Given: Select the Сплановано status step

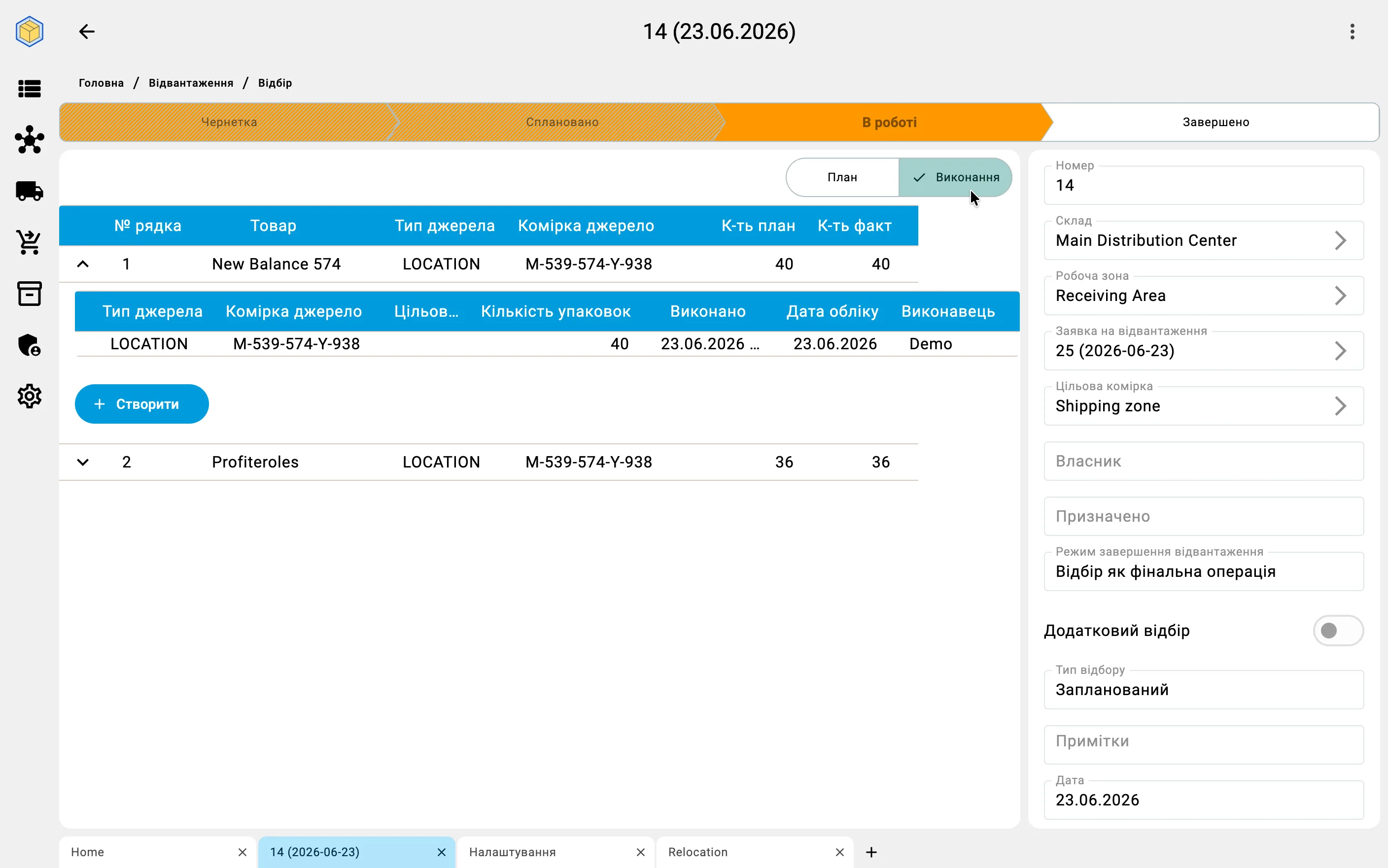Looking at the screenshot, I should (561, 122).
